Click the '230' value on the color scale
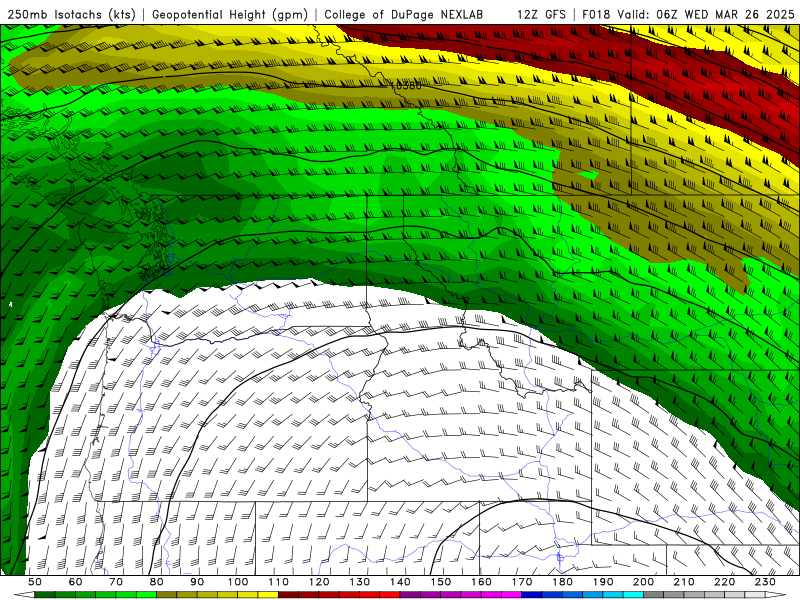Image resolution: width=800 pixels, height=600 pixels. (x=765, y=582)
